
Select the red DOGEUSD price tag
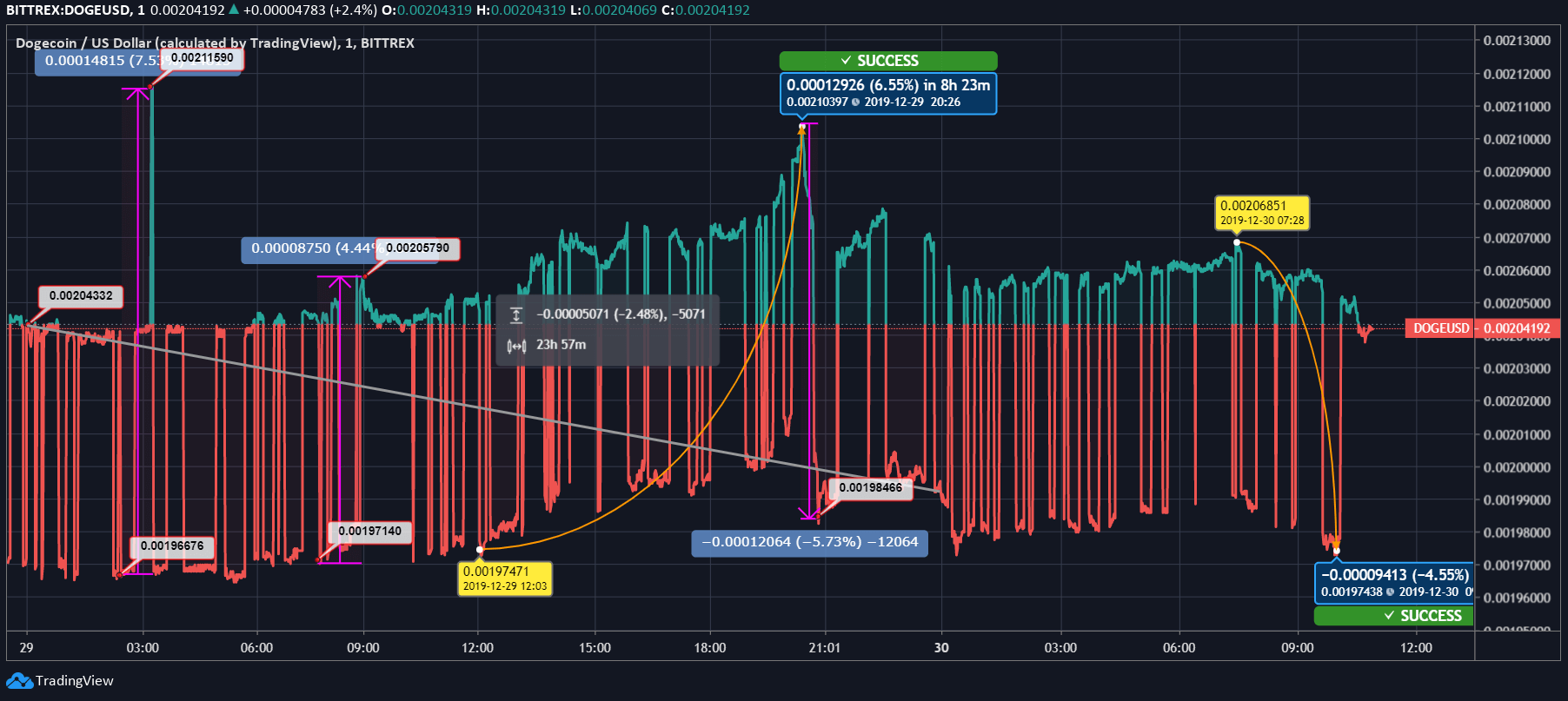pos(1440,328)
